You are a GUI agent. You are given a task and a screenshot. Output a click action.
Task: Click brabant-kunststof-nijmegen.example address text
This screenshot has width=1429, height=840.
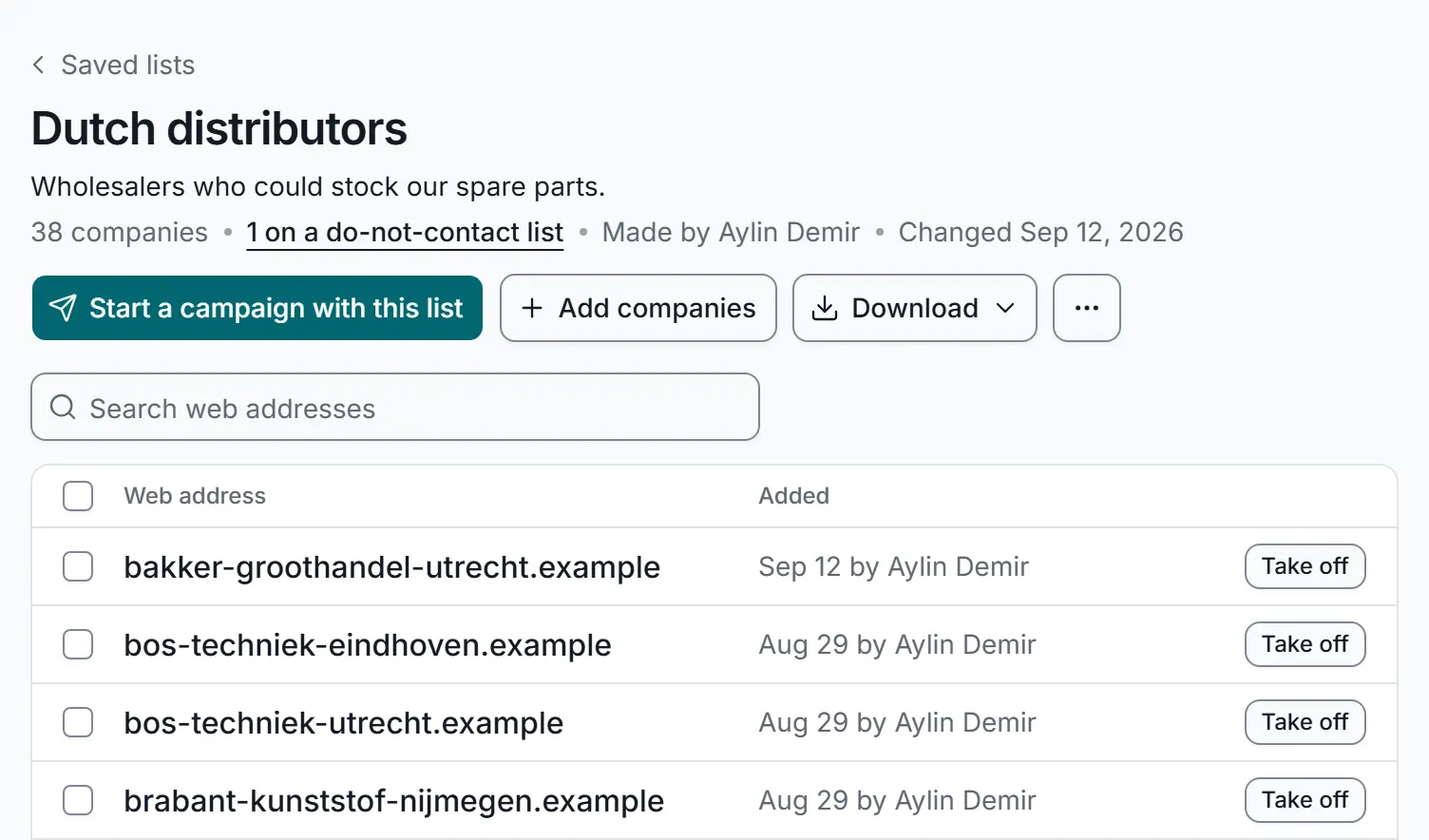[394, 801]
